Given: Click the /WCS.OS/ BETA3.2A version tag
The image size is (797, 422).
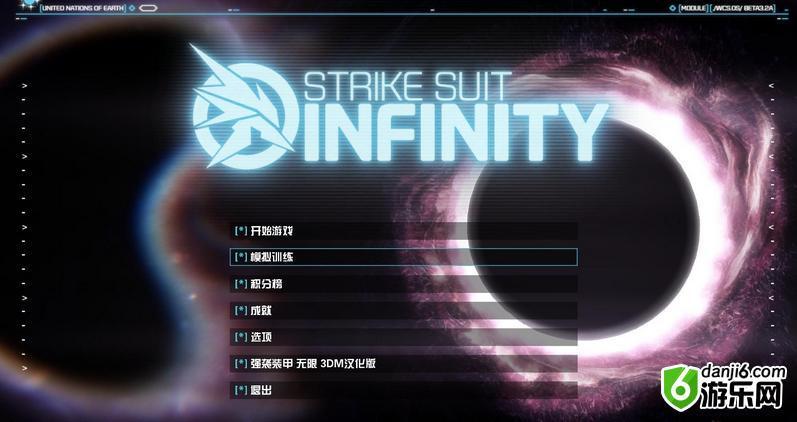Looking at the screenshot, I should [x=743, y=8].
